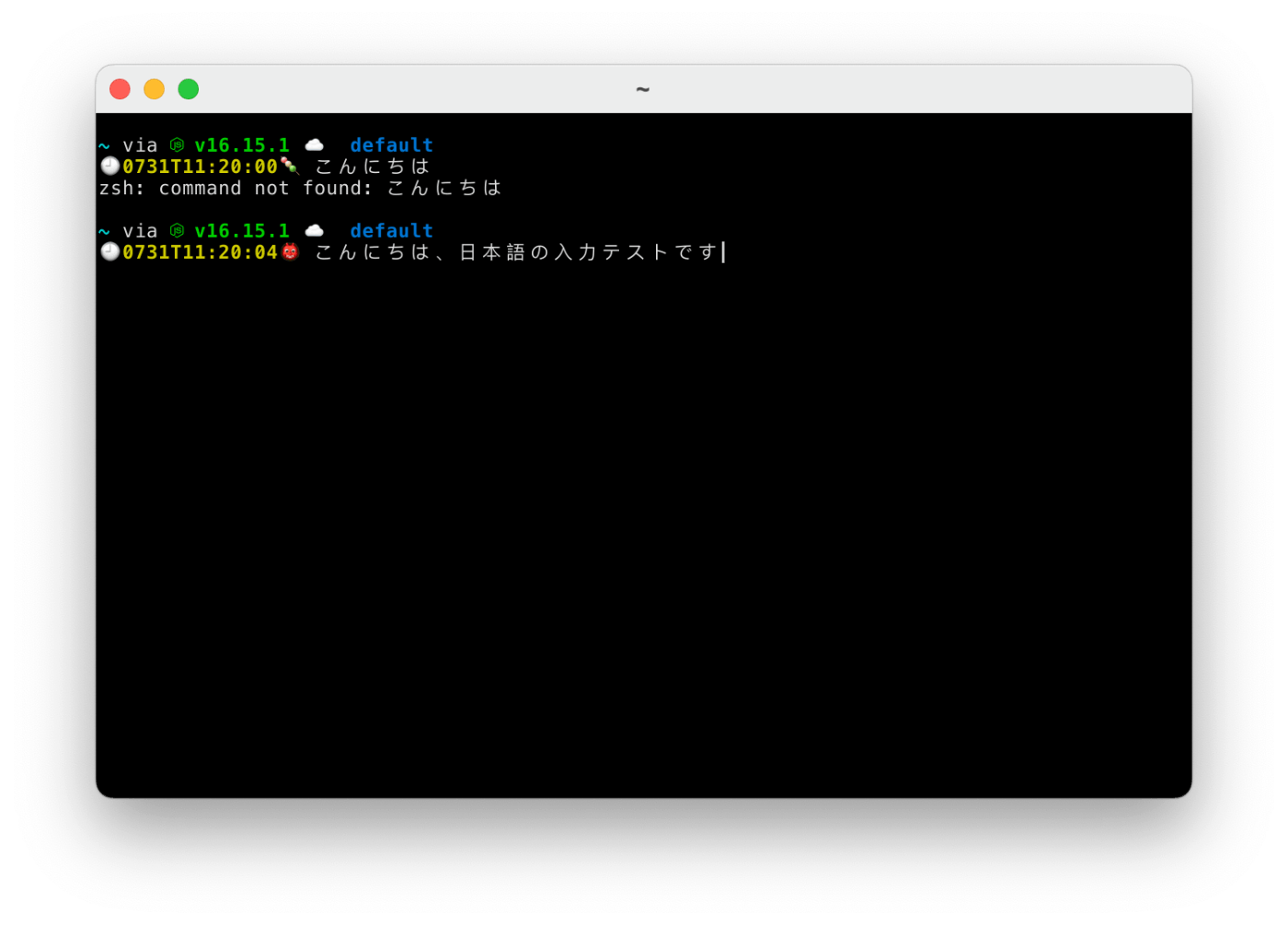Click the cyan tilde in first prompt
This screenshot has height=925, width=1288.
pos(104,145)
